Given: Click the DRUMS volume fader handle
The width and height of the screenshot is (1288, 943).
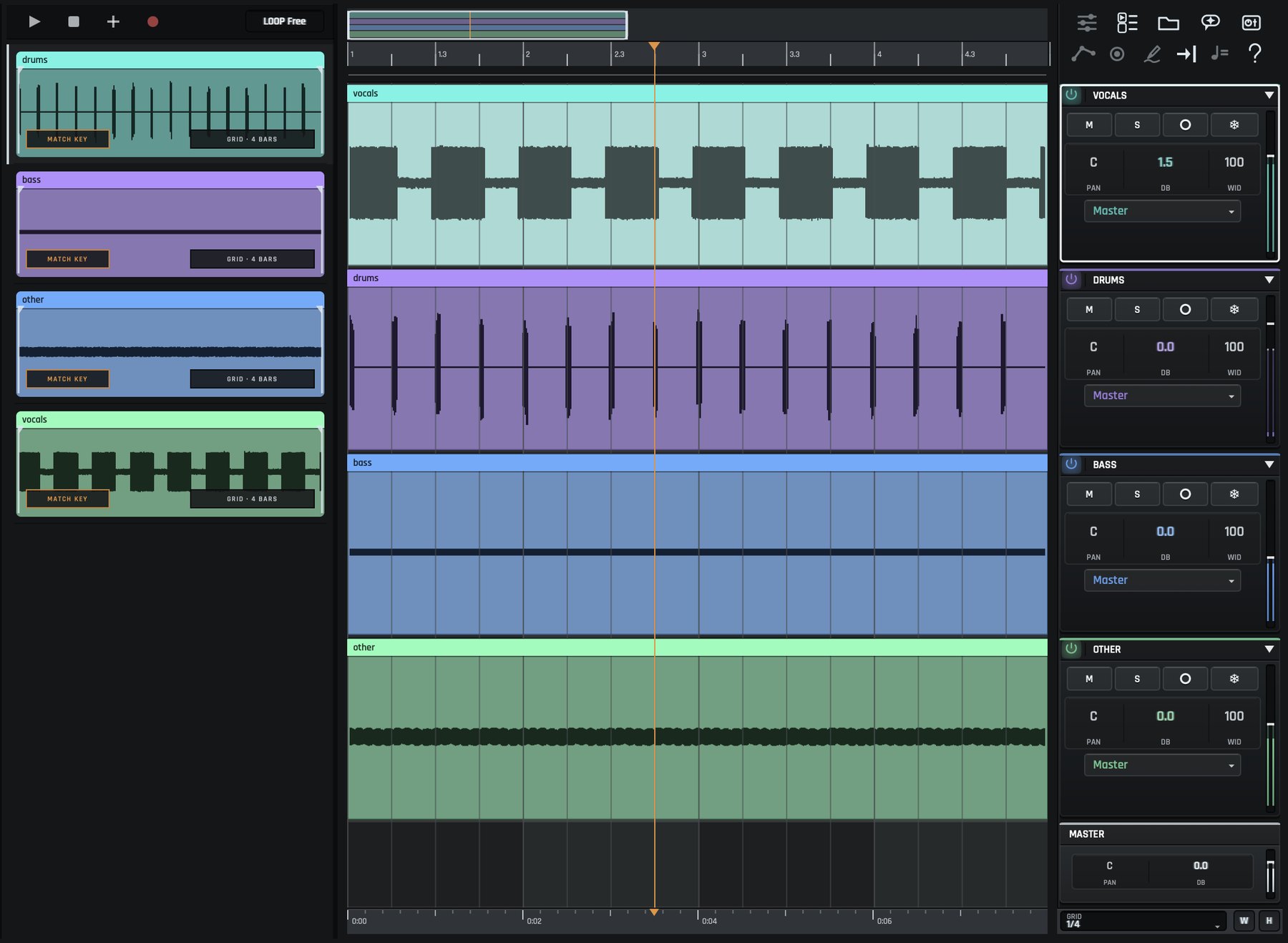Looking at the screenshot, I should click(1270, 323).
